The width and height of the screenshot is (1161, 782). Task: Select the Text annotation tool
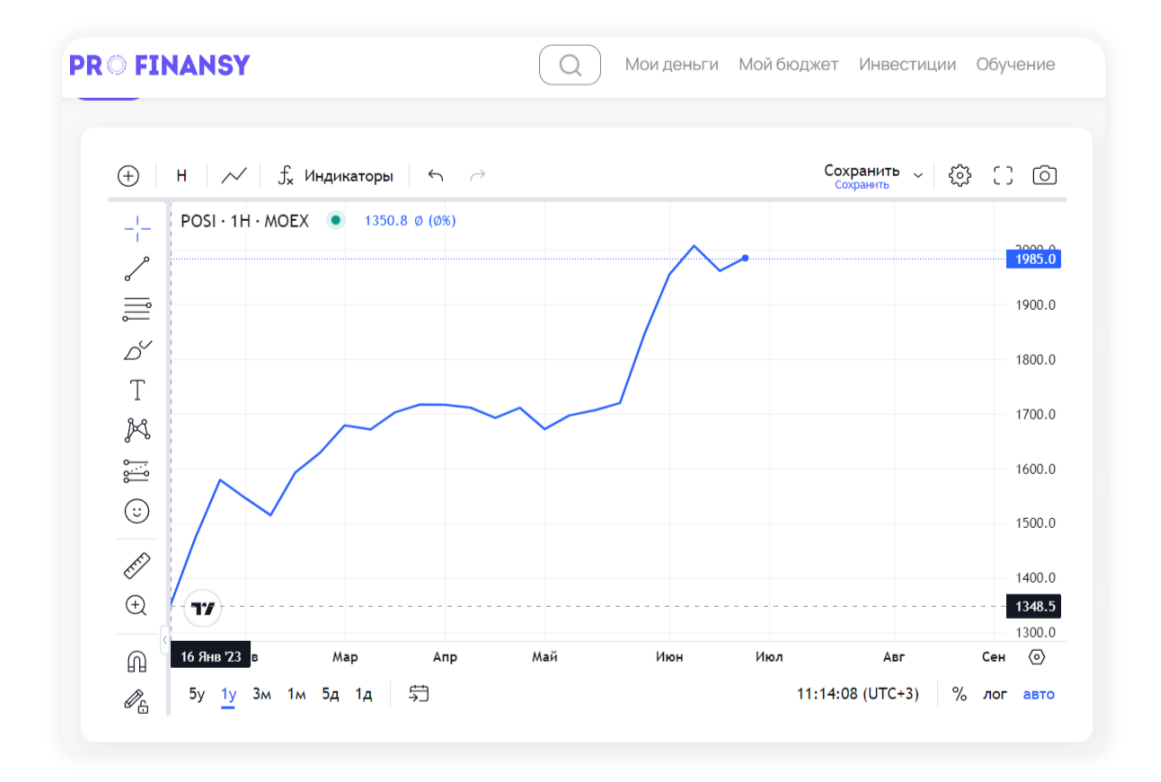[137, 390]
